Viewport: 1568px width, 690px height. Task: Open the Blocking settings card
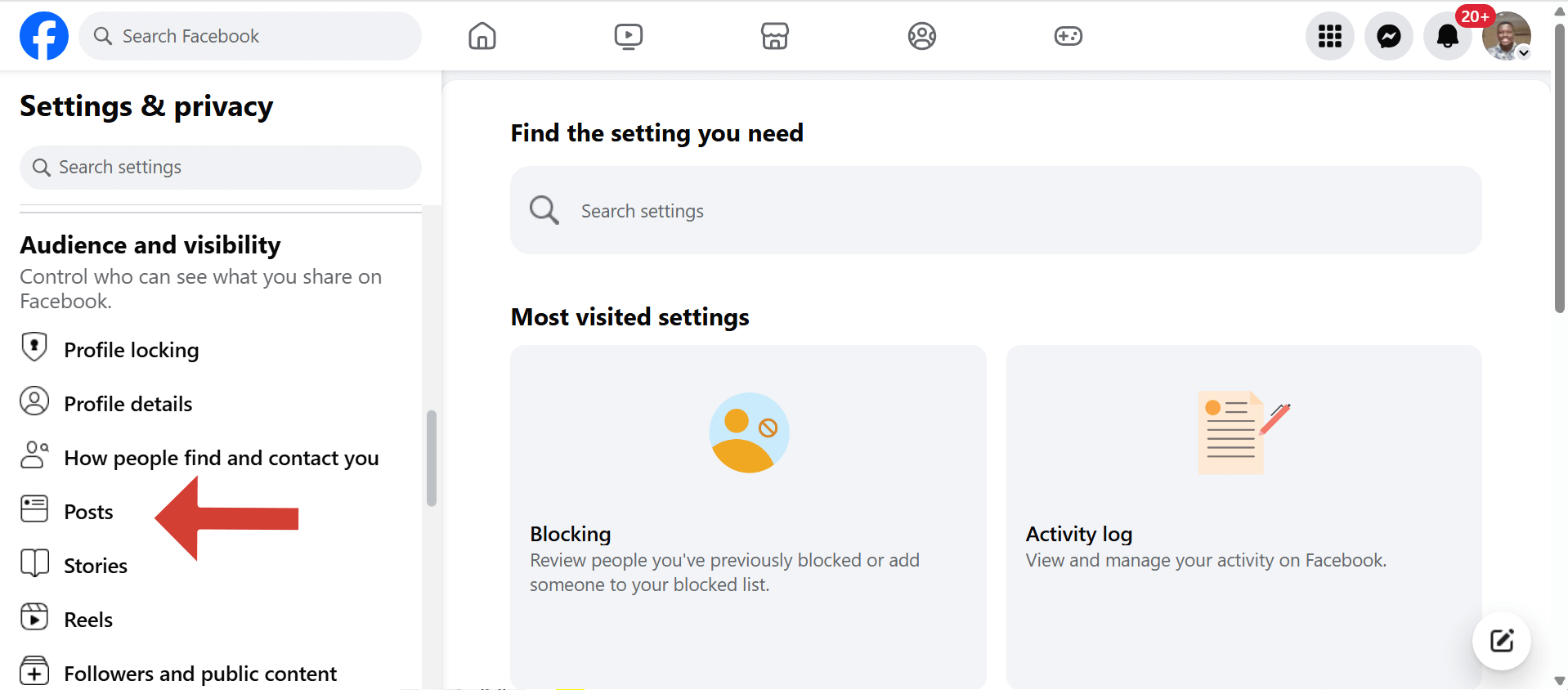pos(748,517)
